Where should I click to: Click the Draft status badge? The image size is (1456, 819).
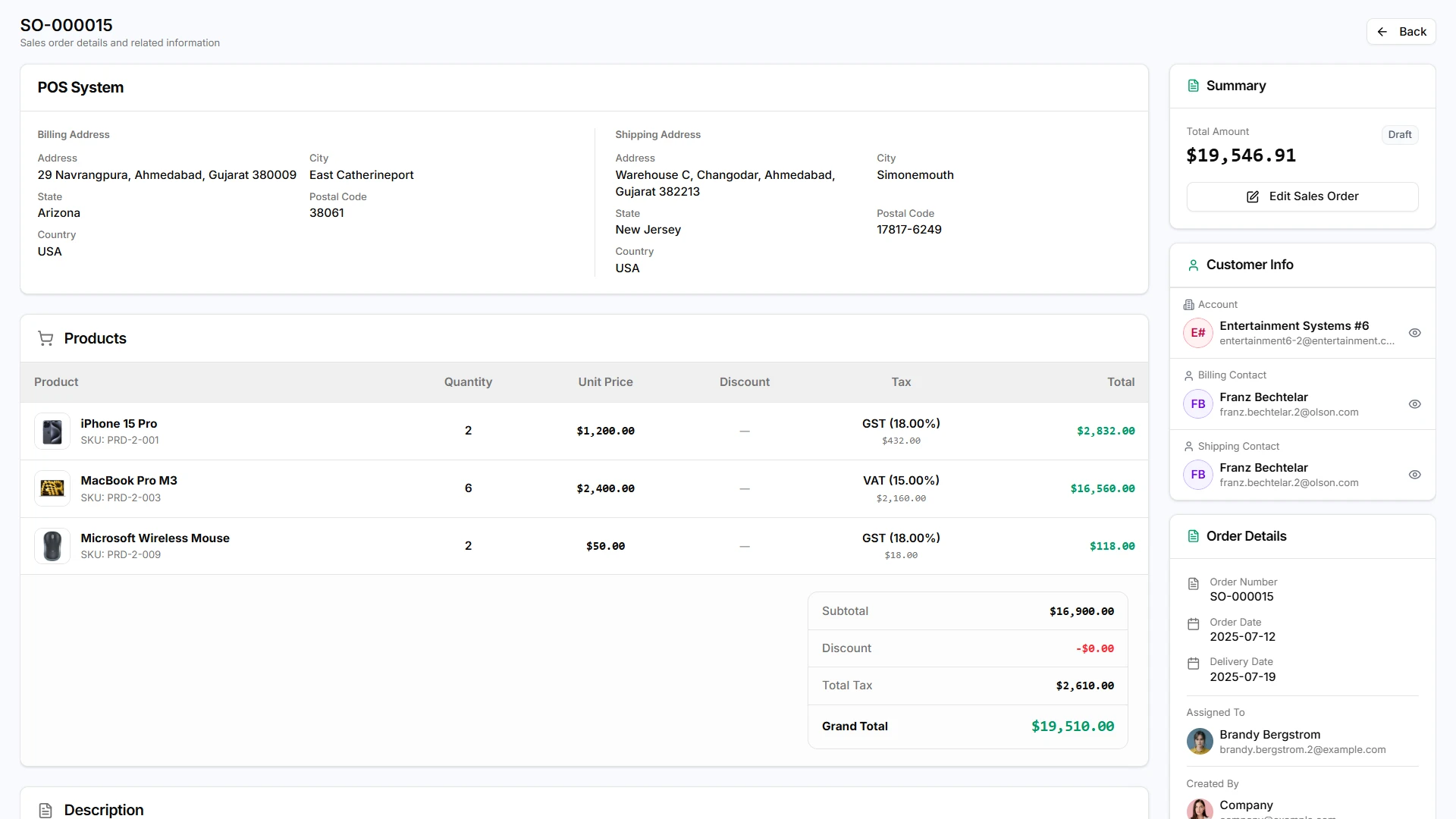[x=1399, y=135]
